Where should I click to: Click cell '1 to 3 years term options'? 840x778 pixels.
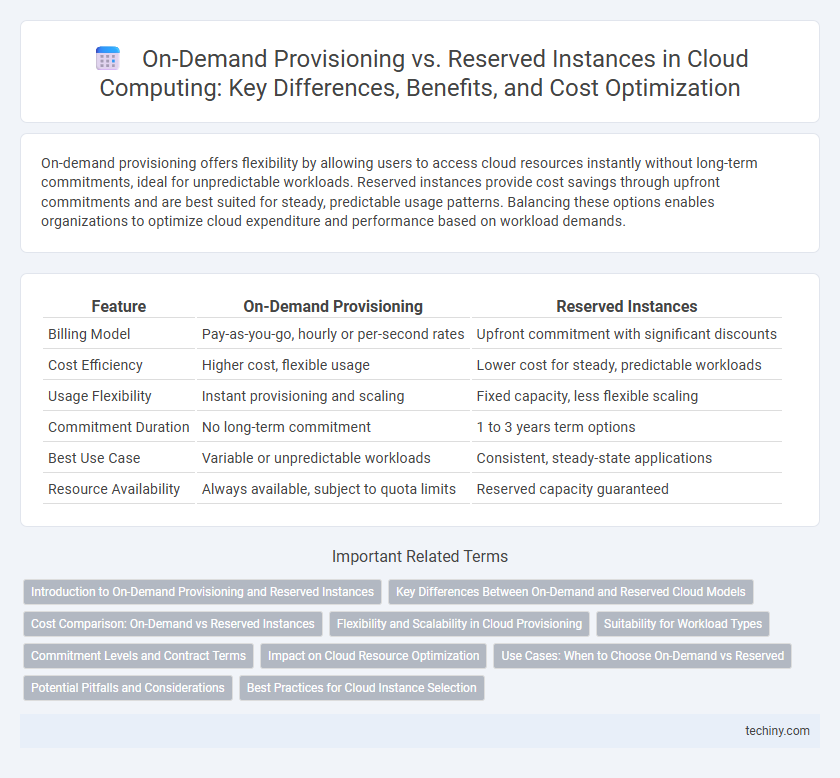pyautogui.click(x=626, y=427)
